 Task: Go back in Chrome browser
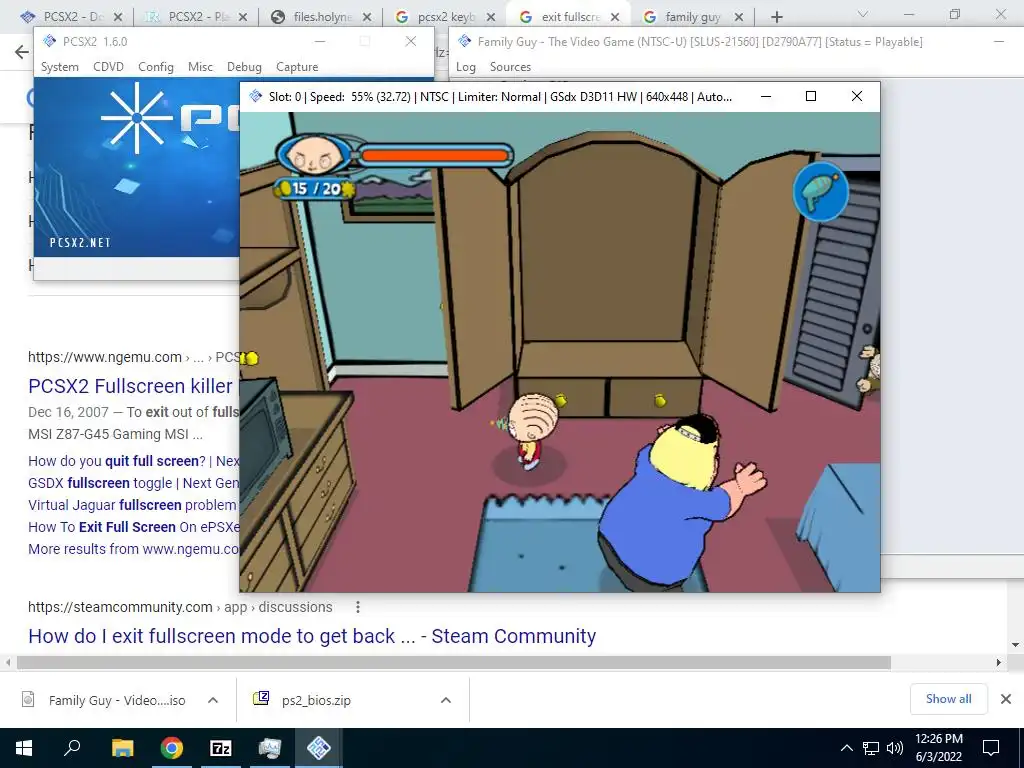point(22,52)
